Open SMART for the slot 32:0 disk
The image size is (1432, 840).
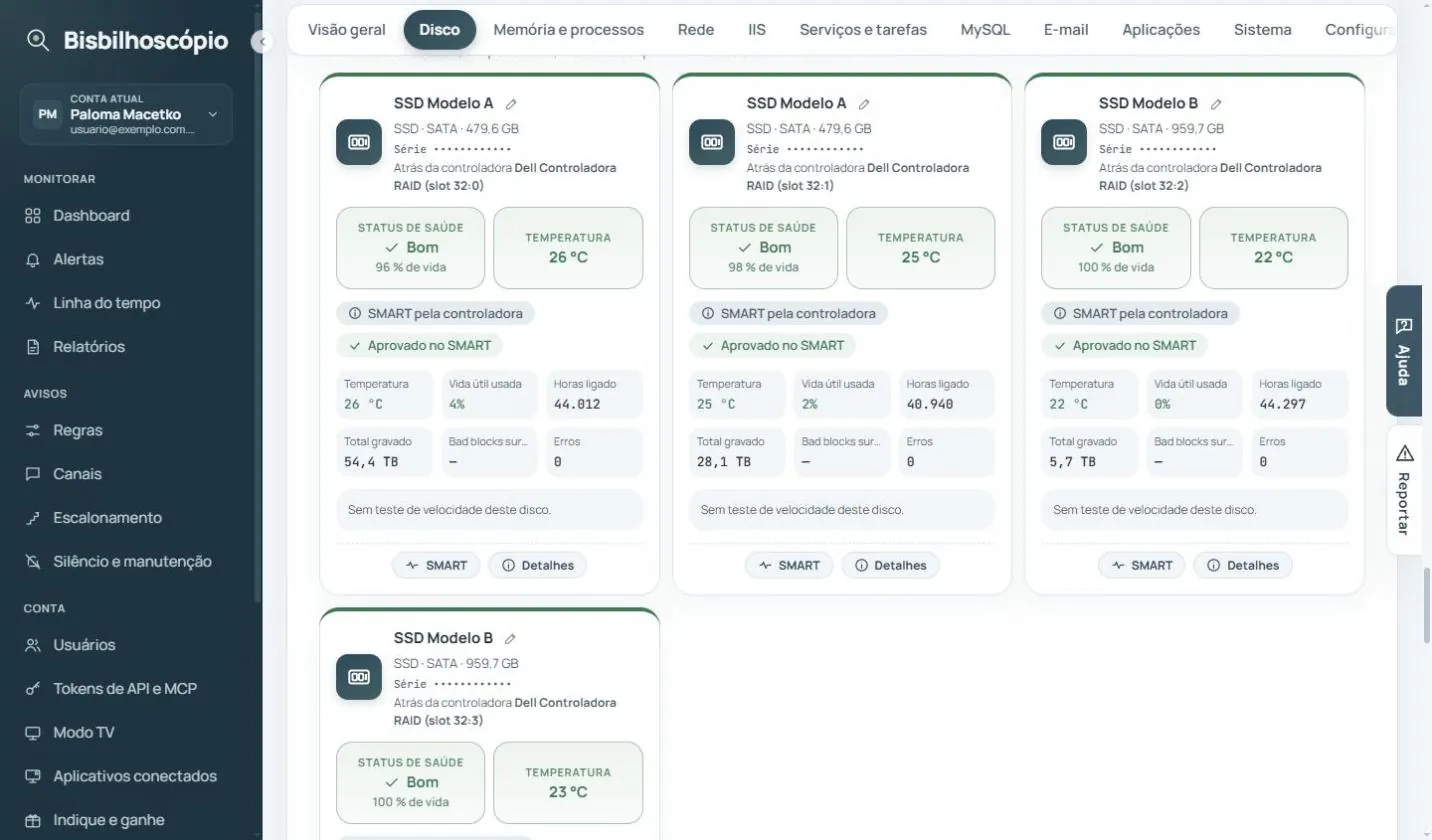click(x=436, y=565)
